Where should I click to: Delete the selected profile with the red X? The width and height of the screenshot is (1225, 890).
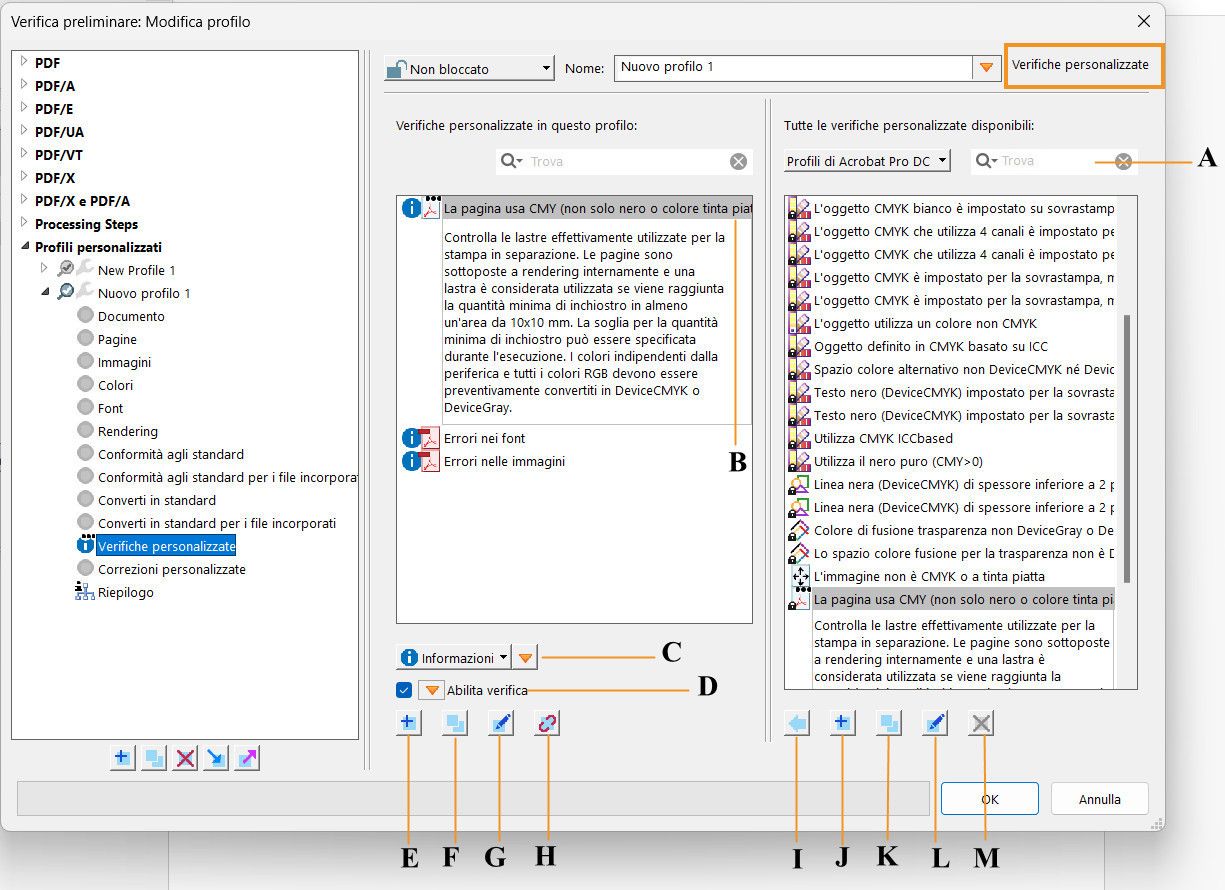184,758
